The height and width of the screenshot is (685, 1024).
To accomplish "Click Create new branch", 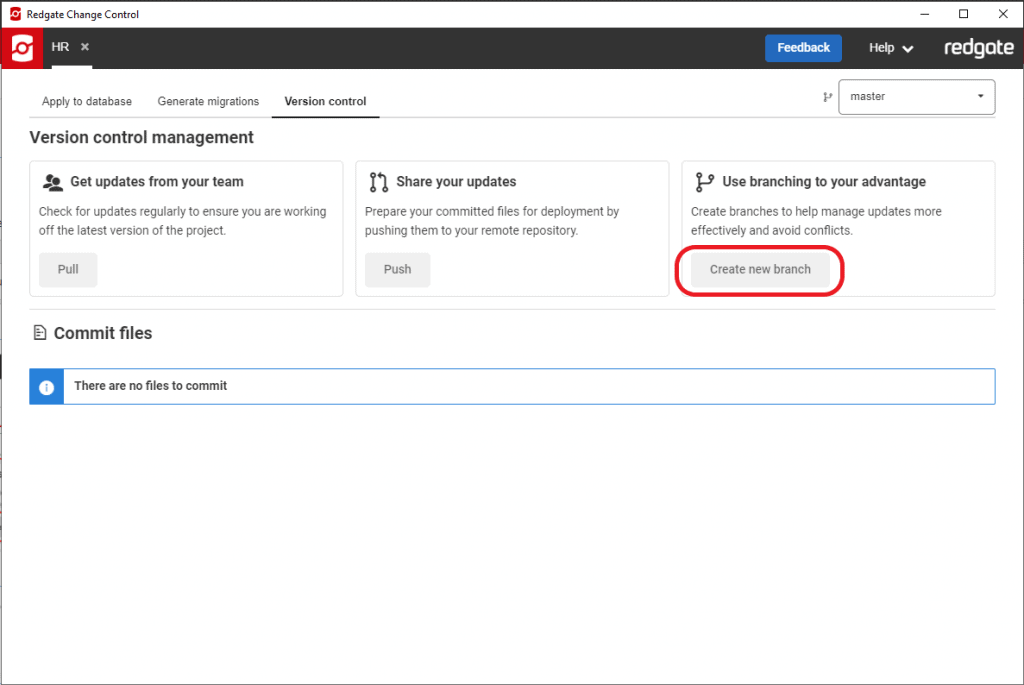I will point(759,269).
